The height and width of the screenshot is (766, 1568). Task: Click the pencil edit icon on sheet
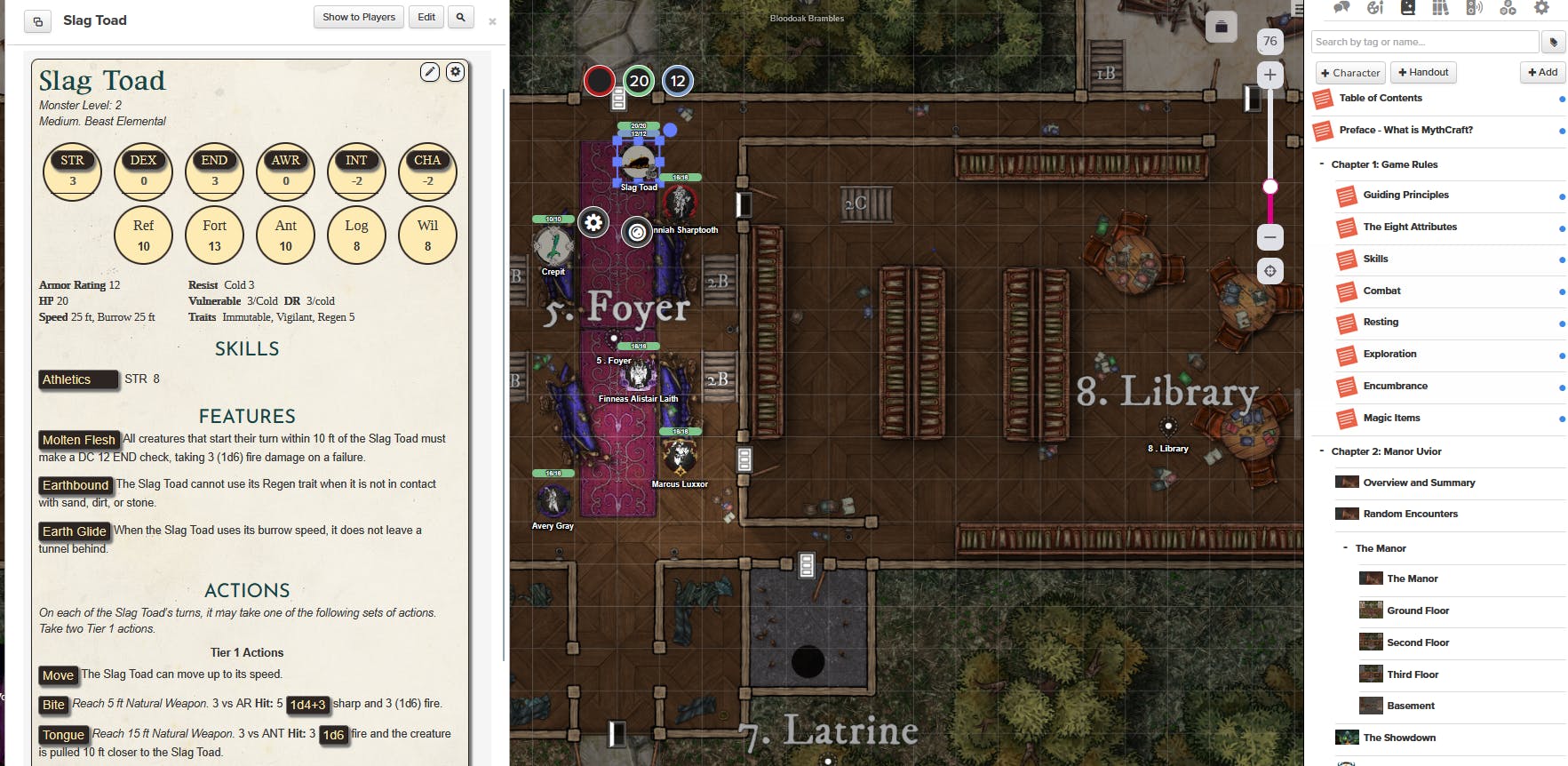coord(430,72)
